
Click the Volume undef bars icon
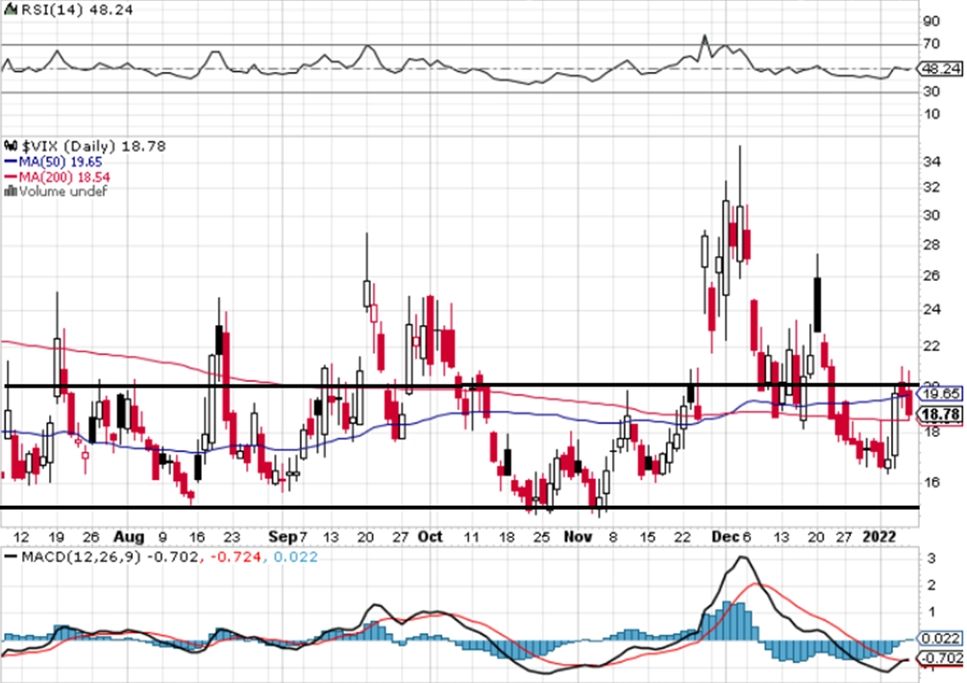coord(10,191)
